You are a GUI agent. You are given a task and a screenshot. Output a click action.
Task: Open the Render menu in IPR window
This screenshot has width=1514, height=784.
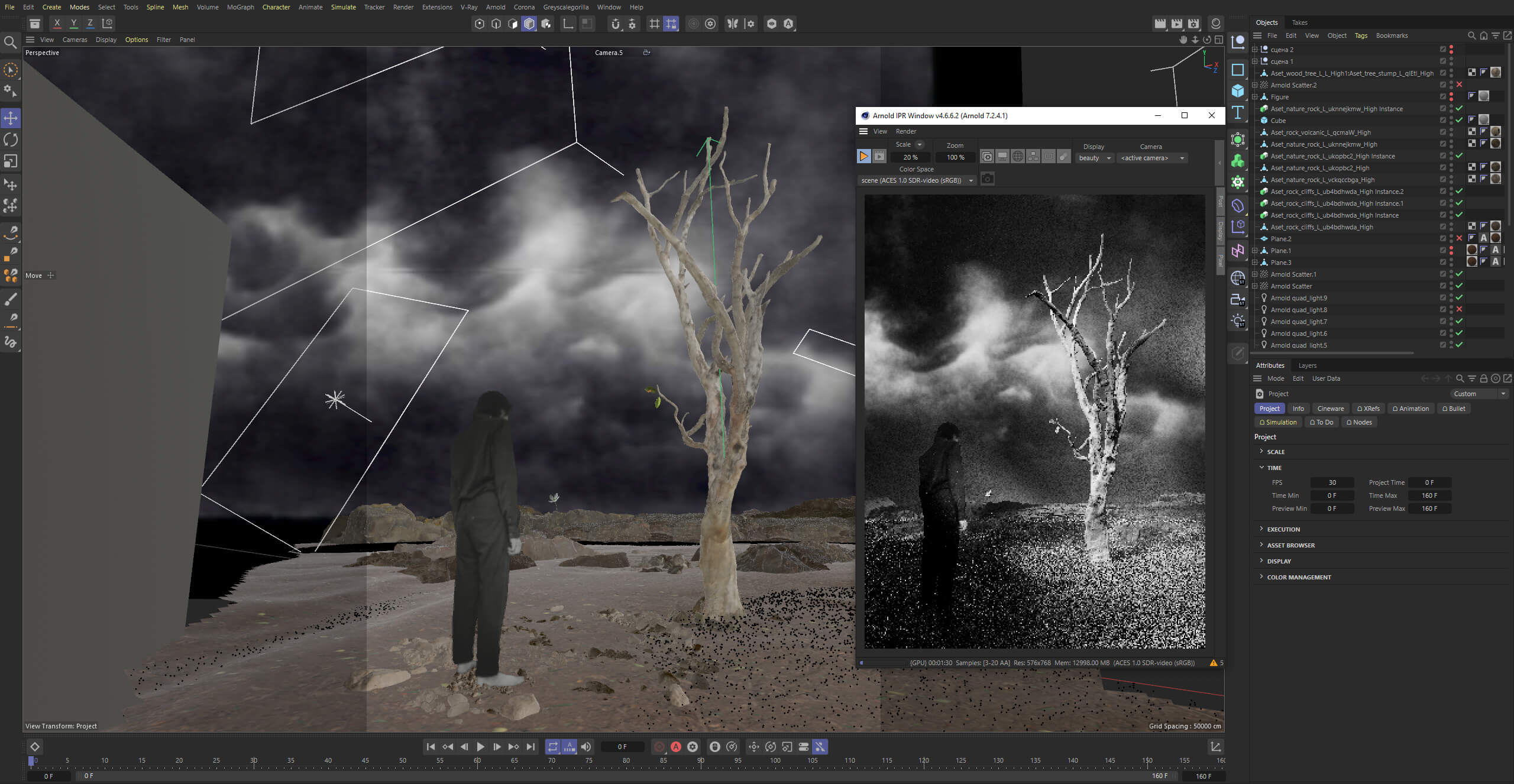pos(905,131)
